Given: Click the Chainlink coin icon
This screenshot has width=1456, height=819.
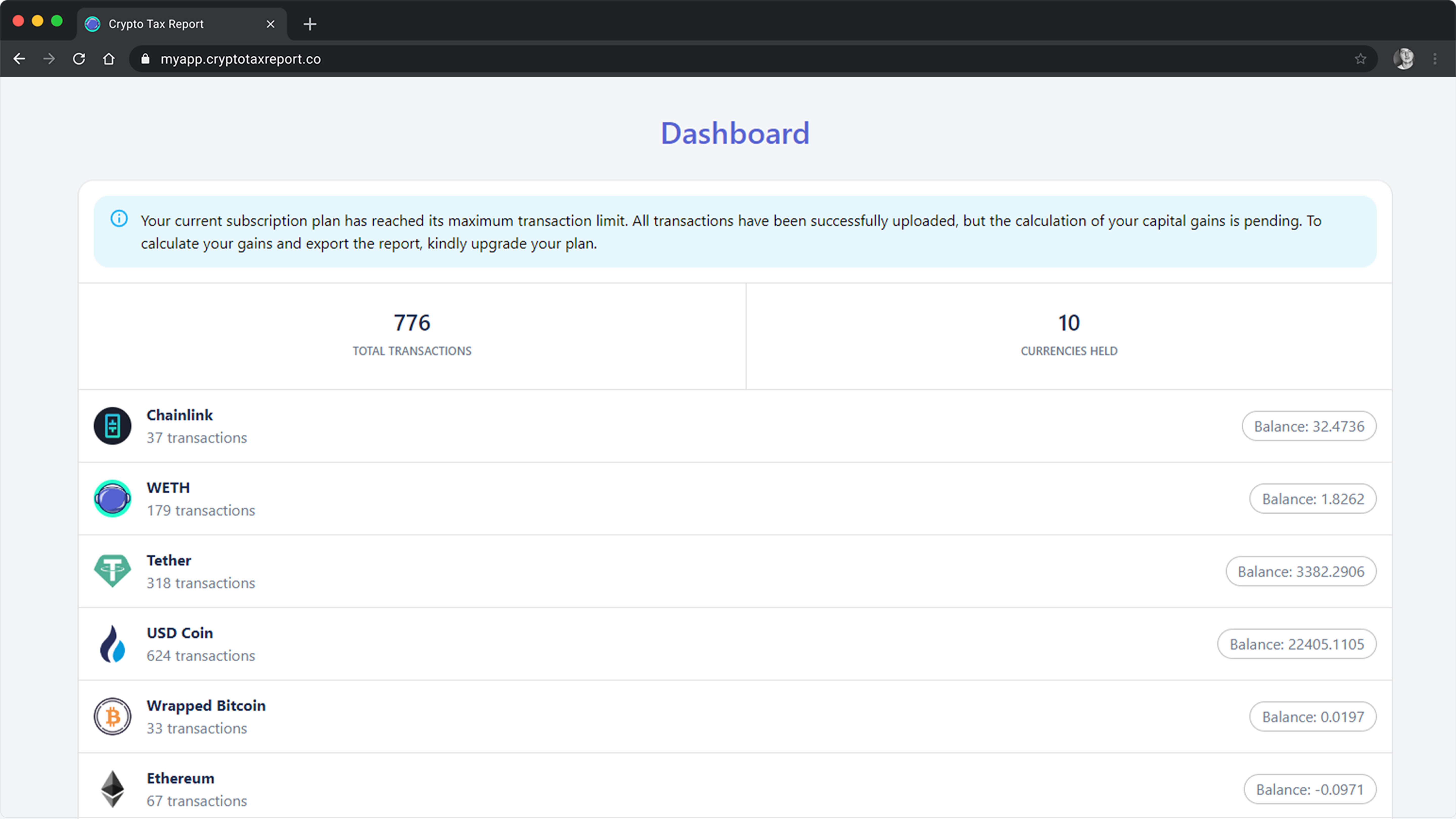Looking at the screenshot, I should click(112, 426).
